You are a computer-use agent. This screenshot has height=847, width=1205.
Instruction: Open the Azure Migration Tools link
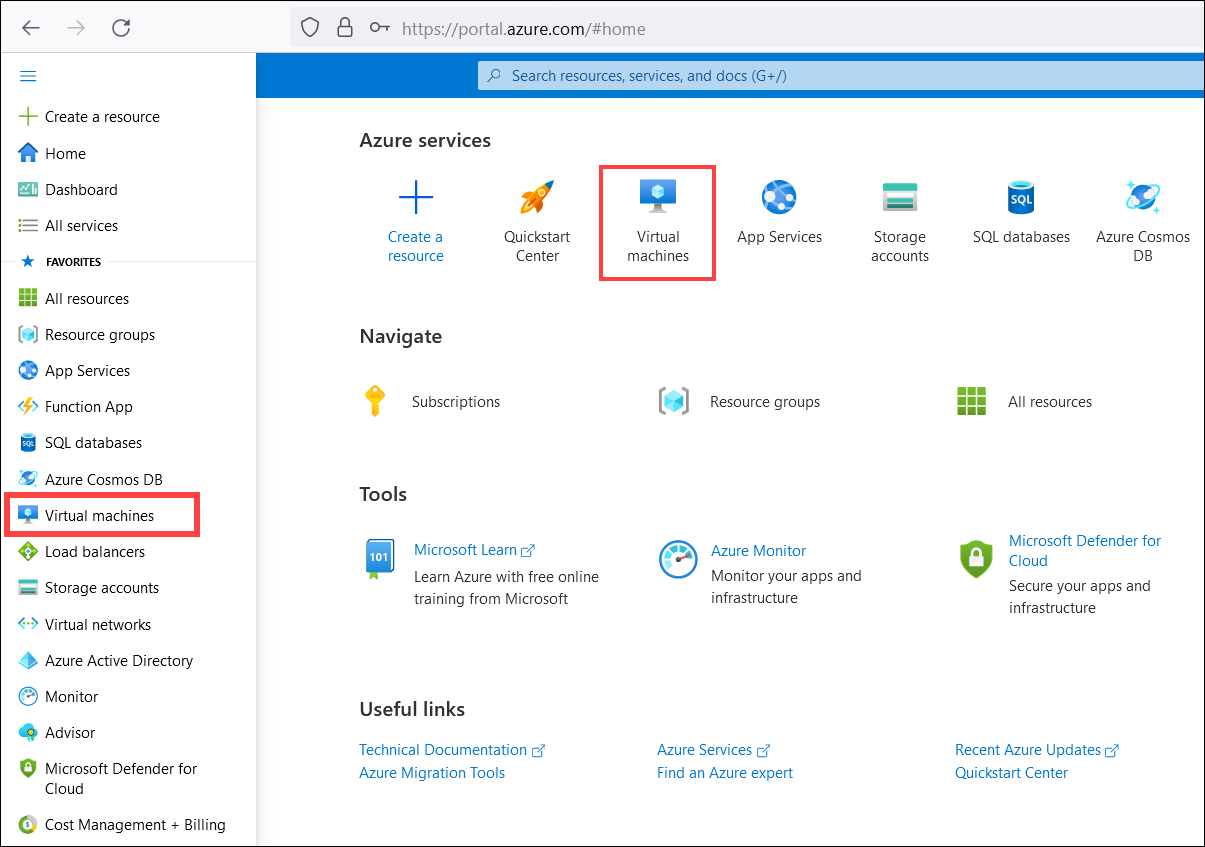432,773
